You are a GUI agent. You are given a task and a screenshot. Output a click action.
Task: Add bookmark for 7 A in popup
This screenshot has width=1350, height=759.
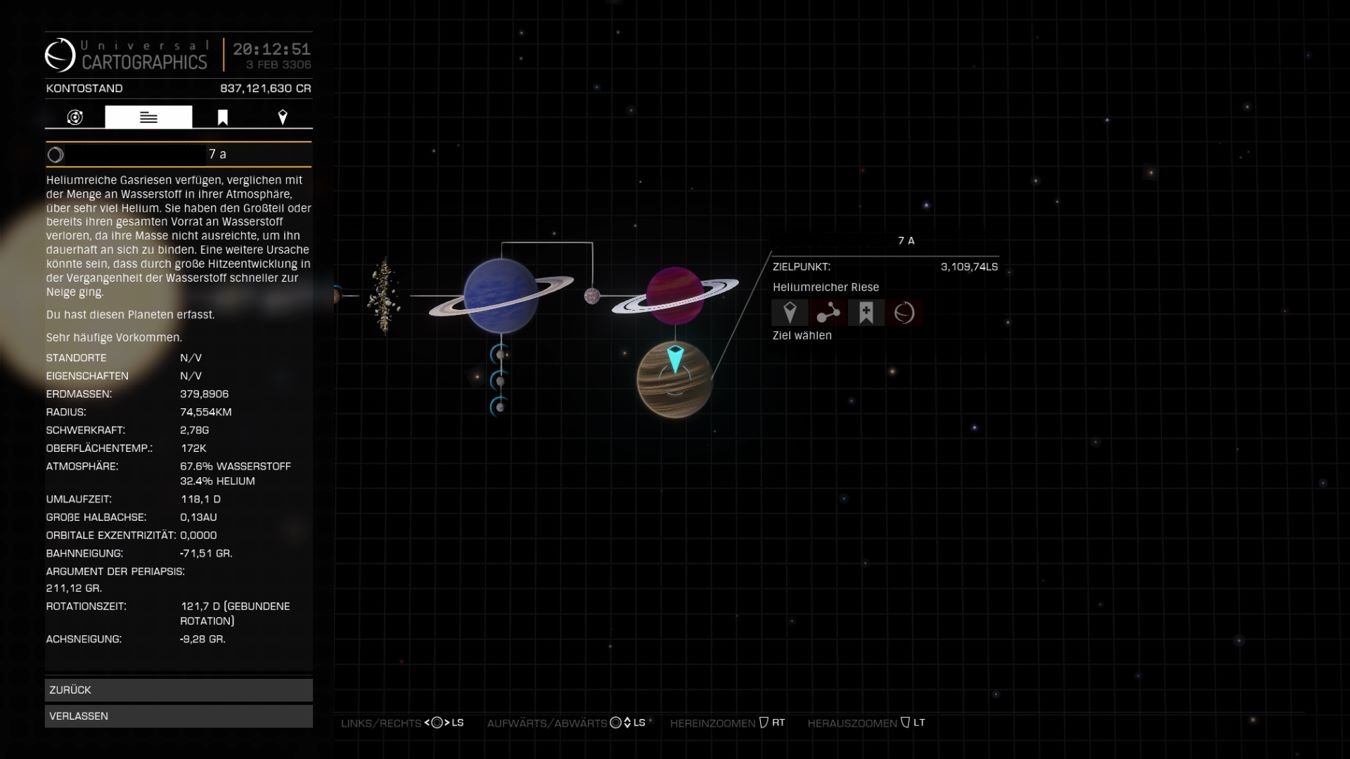coord(866,313)
